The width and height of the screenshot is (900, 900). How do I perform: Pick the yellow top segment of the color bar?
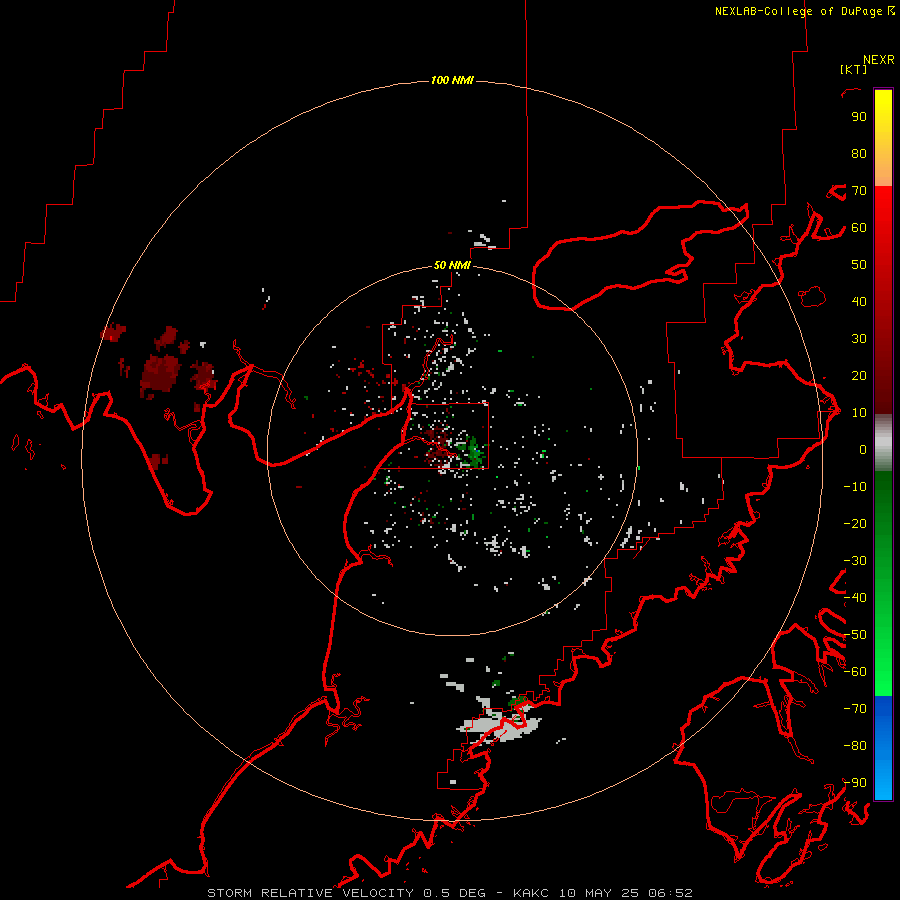tap(883, 123)
